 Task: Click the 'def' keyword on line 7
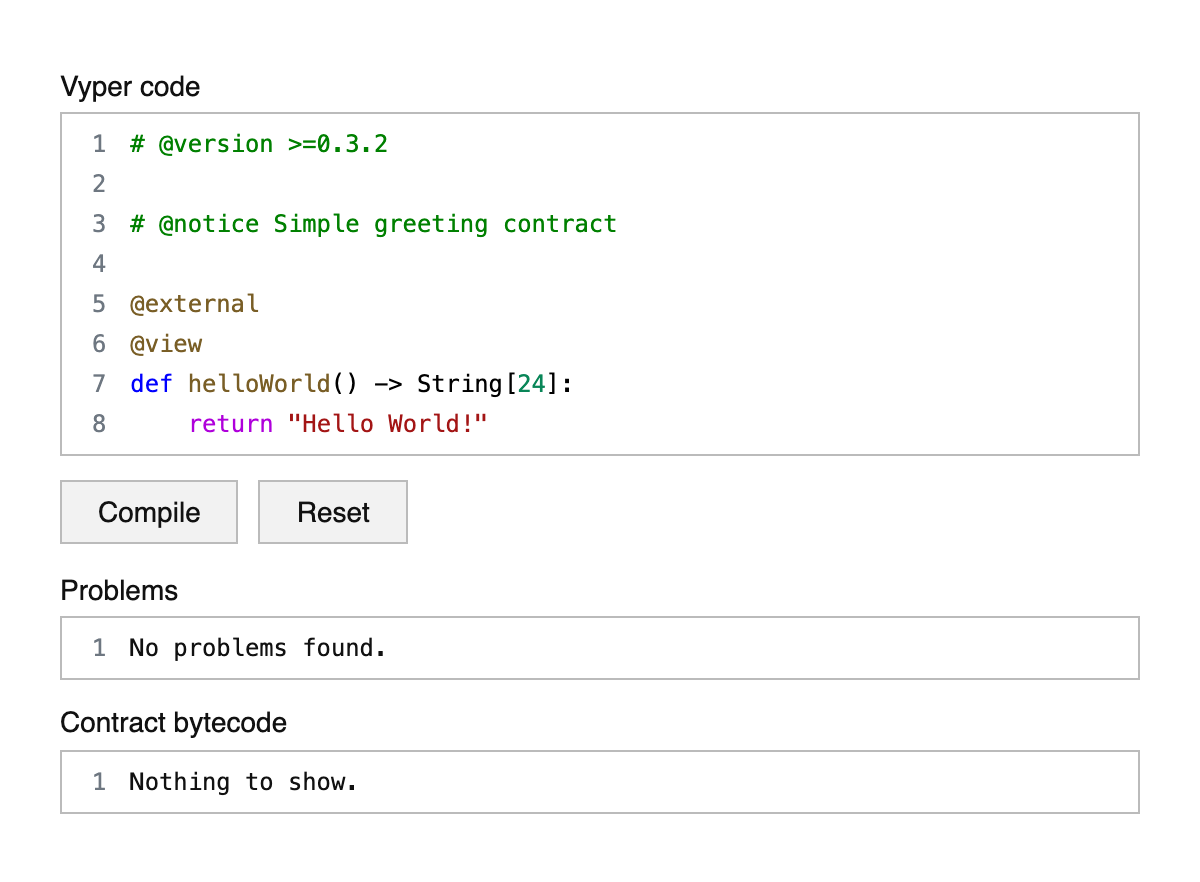[x=151, y=384]
